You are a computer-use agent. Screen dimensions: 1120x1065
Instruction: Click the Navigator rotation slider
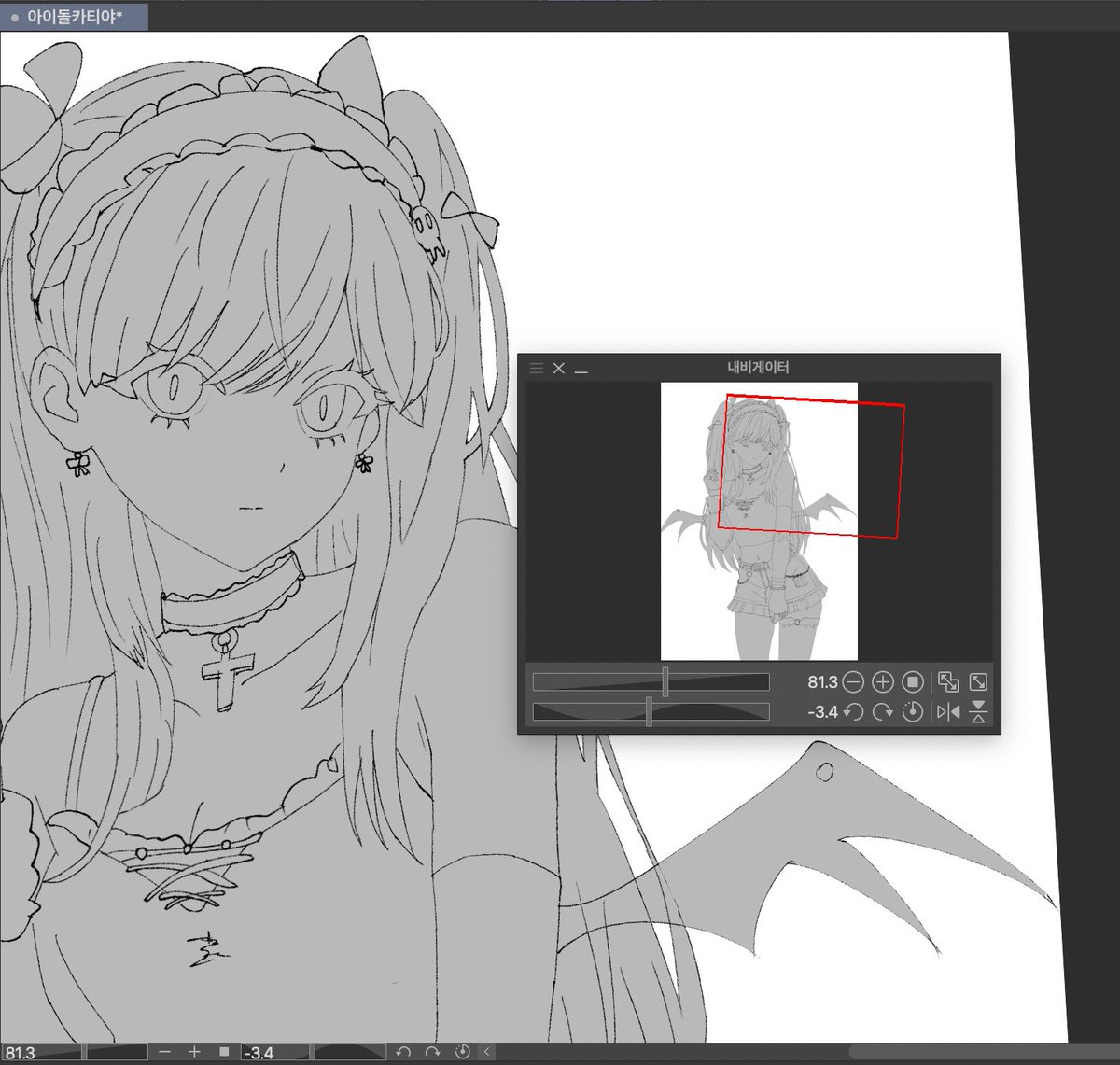click(651, 712)
